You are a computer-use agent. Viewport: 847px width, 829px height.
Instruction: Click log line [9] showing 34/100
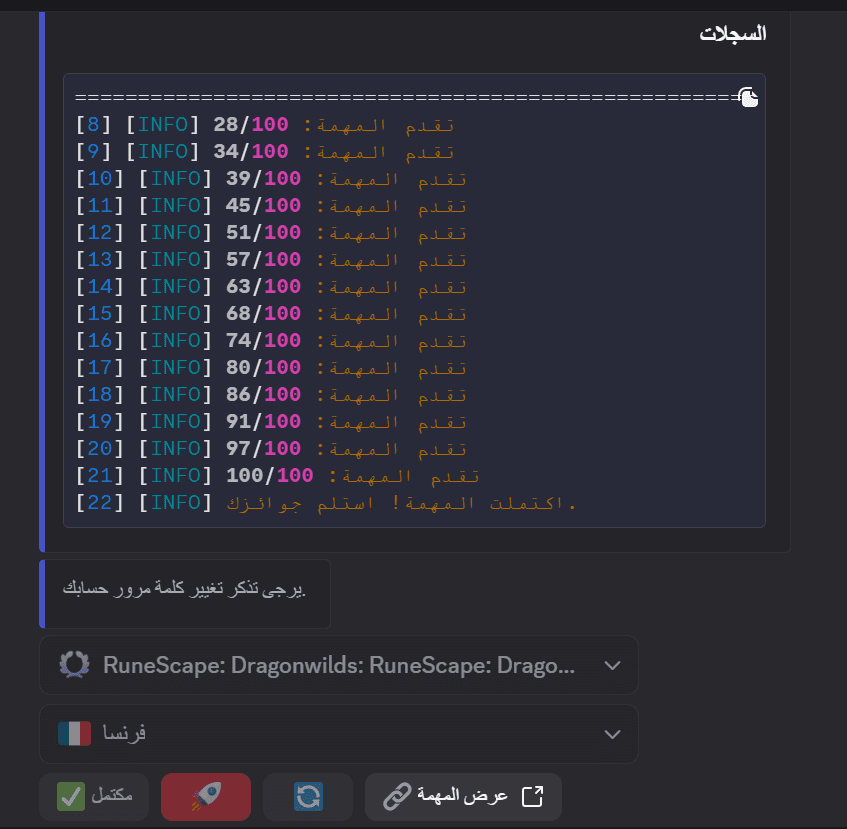click(x=265, y=152)
